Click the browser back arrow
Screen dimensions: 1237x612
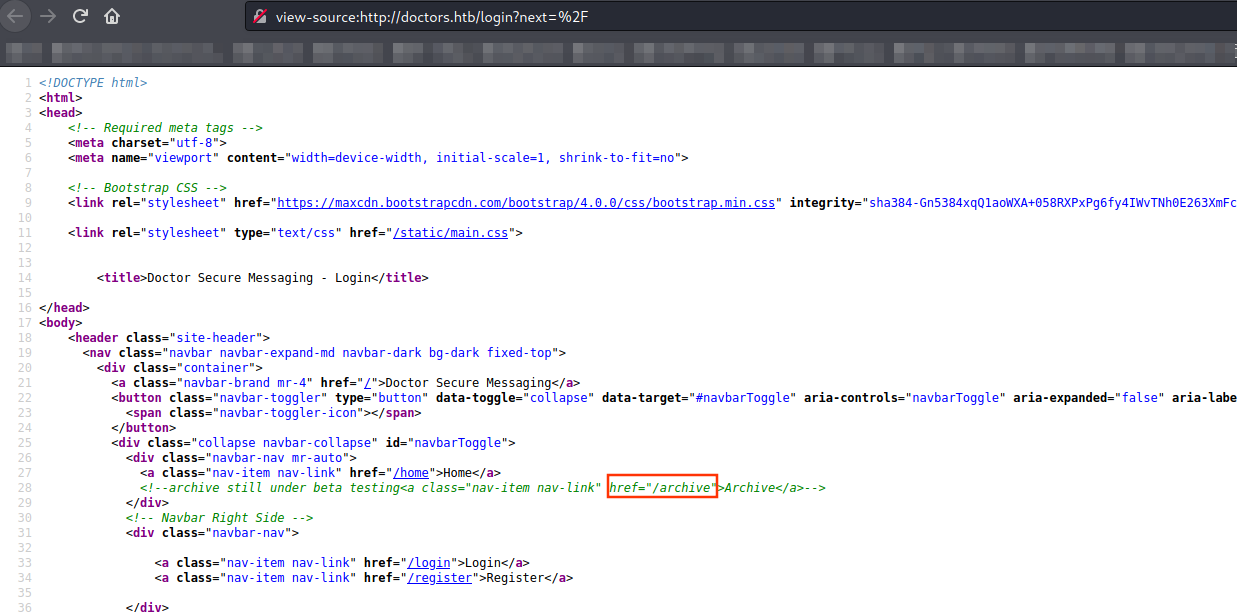click(x=15, y=16)
